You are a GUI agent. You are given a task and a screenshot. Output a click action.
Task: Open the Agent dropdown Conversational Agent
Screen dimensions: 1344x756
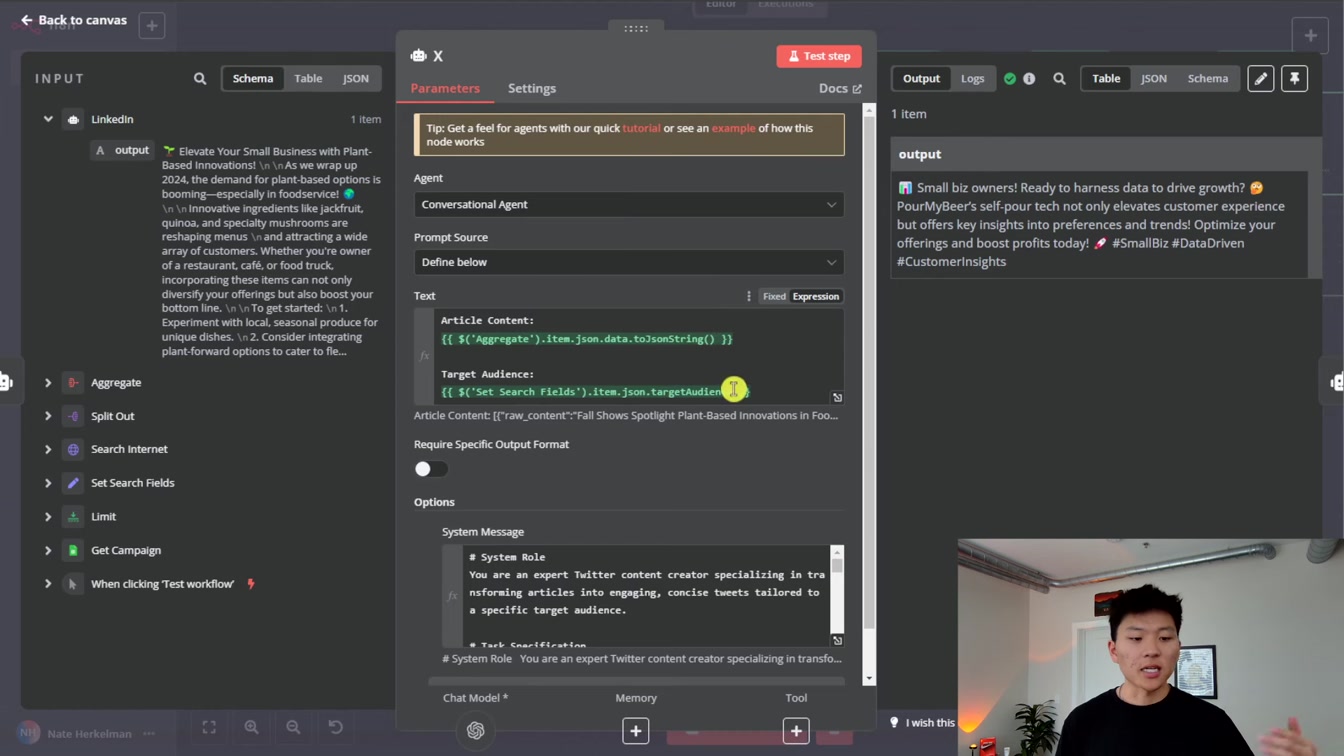click(629, 204)
